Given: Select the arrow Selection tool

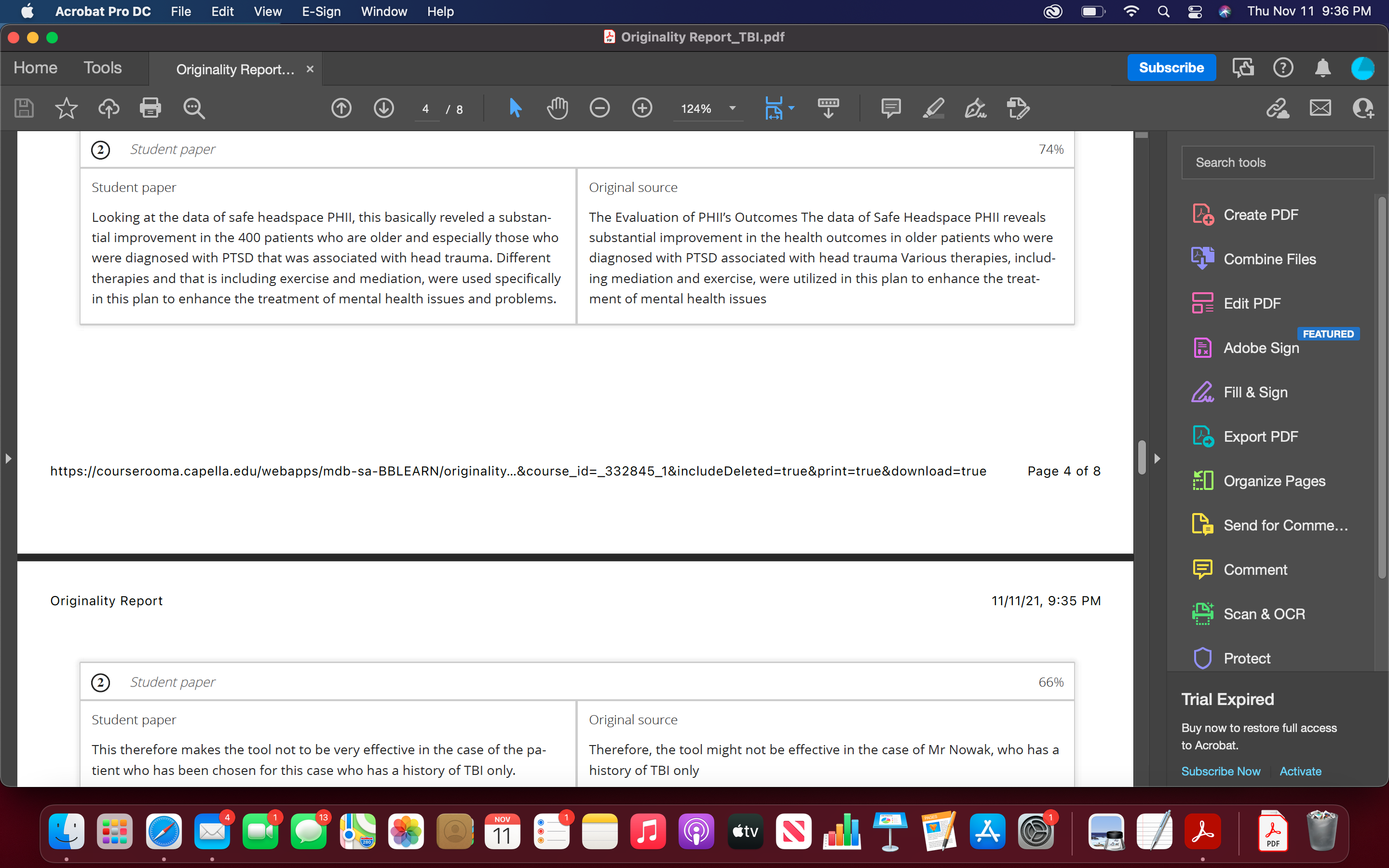Looking at the screenshot, I should point(515,108).
